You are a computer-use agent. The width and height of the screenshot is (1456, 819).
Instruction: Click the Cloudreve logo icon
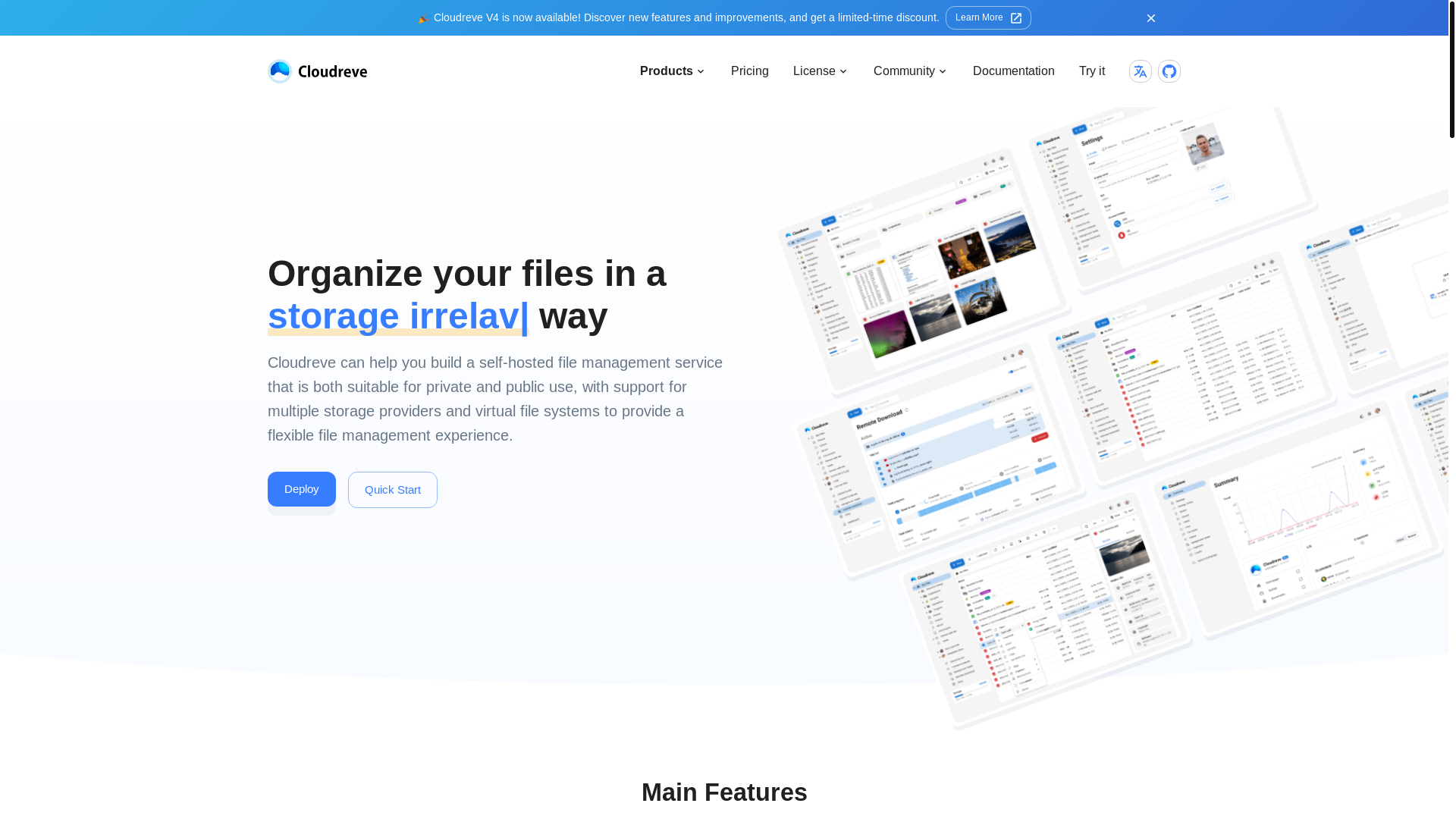pos(280,71)
